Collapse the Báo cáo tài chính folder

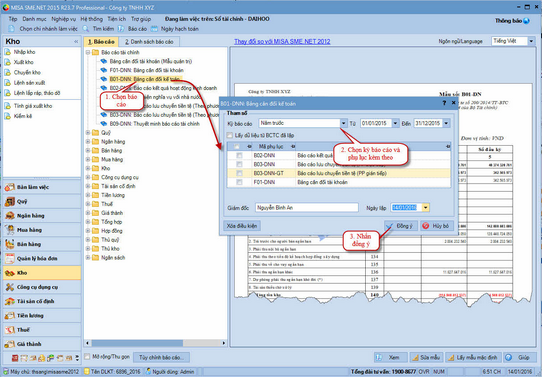click(x=88, y=53)
